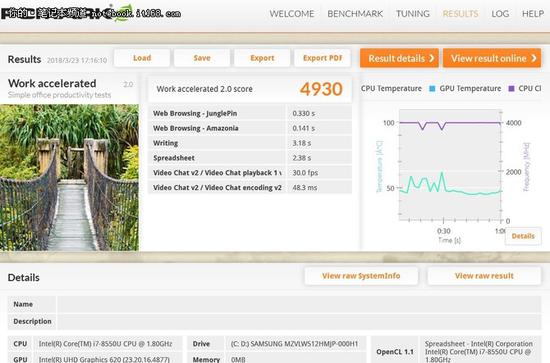The height and width of the screenshot is (363, 550).
Task: Open the TUNING tab
Action: (412, 14)
